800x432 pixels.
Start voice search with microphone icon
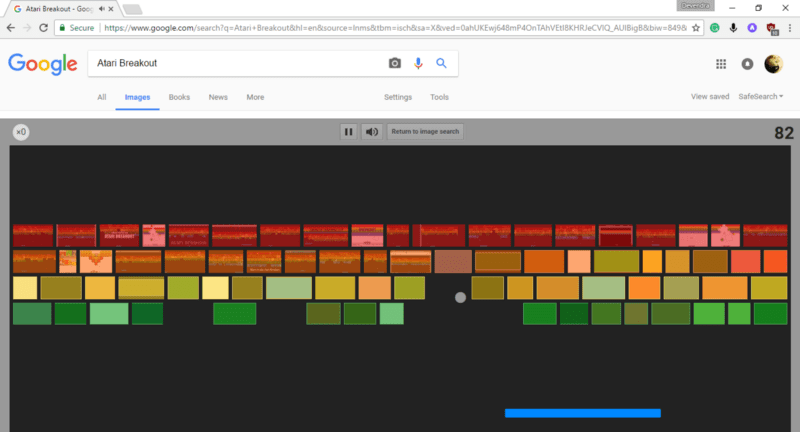coord(418,63)
